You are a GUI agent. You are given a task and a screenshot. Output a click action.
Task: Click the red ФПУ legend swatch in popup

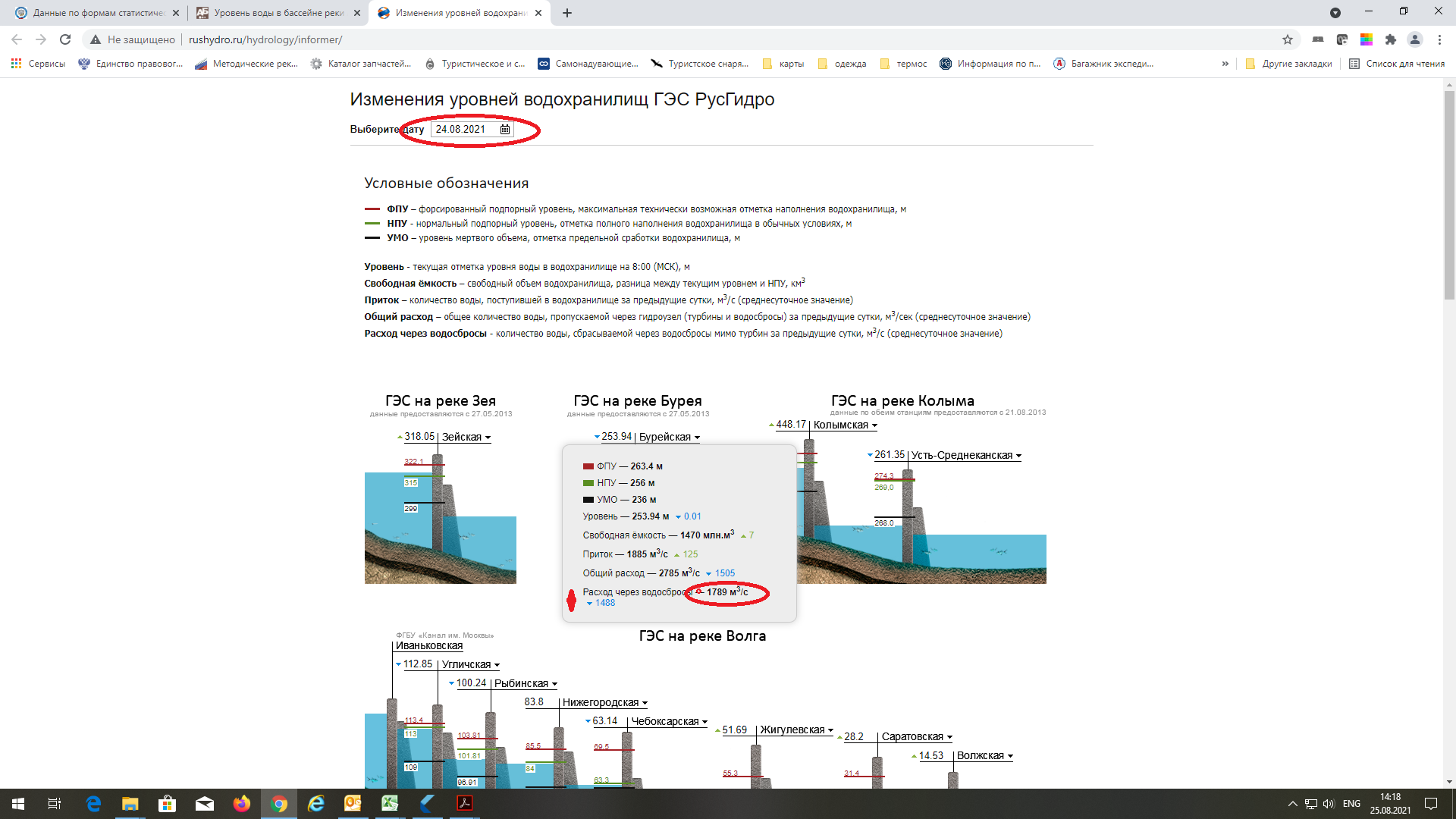pos(588,466)
